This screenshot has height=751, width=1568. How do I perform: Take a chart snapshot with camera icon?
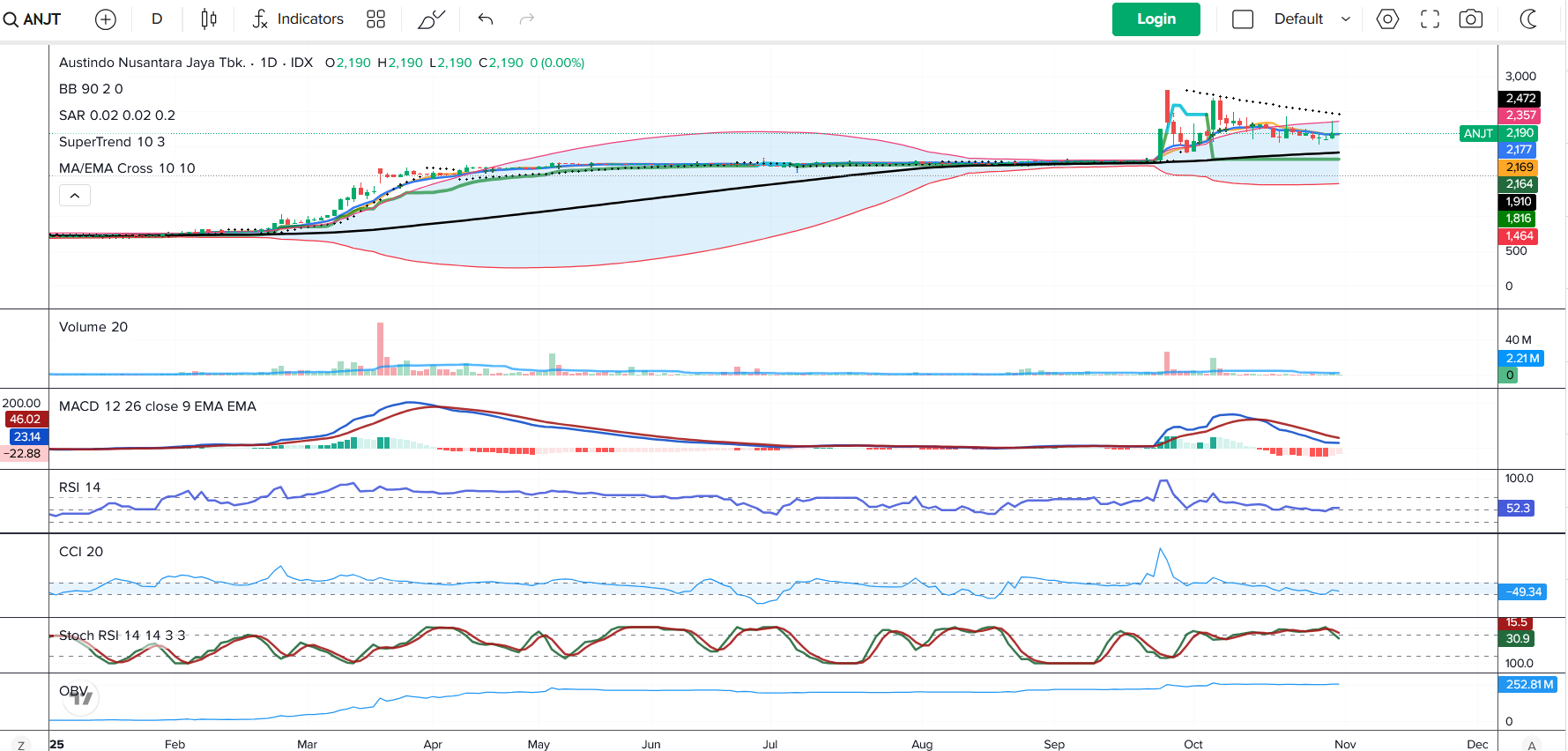tap(1471, 19)
